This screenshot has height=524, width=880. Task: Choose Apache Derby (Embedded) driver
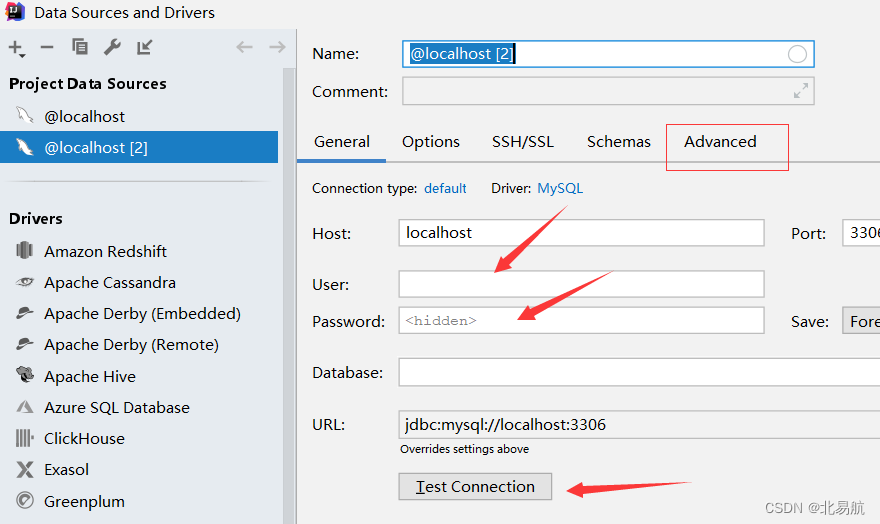[x=143, y=313]
